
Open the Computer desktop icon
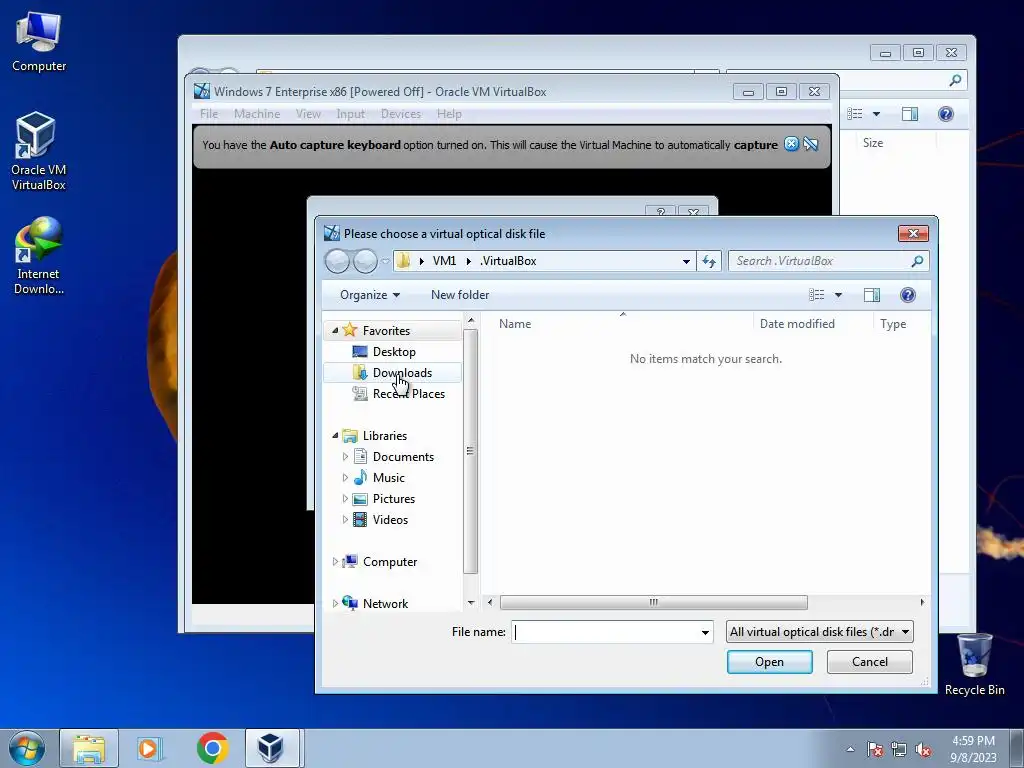coord(39,41)
